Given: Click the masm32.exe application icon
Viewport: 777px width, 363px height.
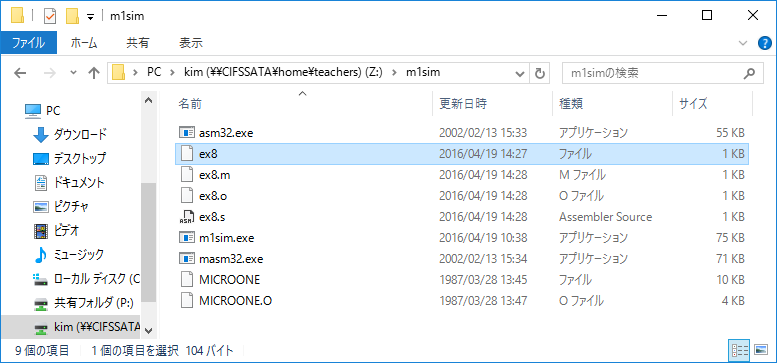Looking at the screenshot, I should click(x=186, y=259).
